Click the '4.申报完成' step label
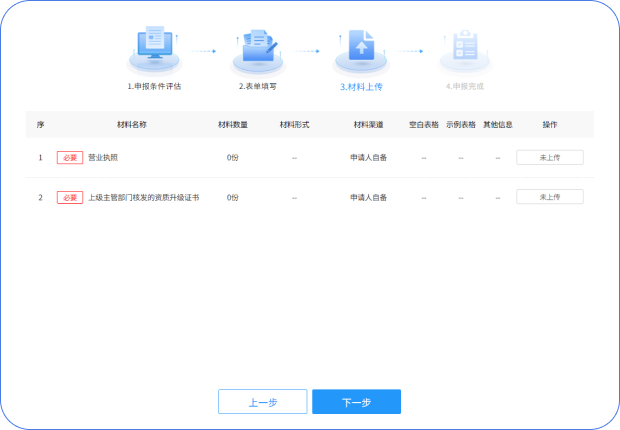Image resolution: width=620 pixels, height=430 pixels. pos(465,87)
